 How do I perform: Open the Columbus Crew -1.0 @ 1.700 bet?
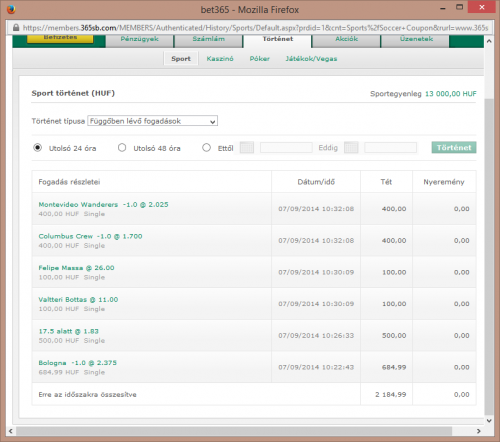(x=90, y=236)
